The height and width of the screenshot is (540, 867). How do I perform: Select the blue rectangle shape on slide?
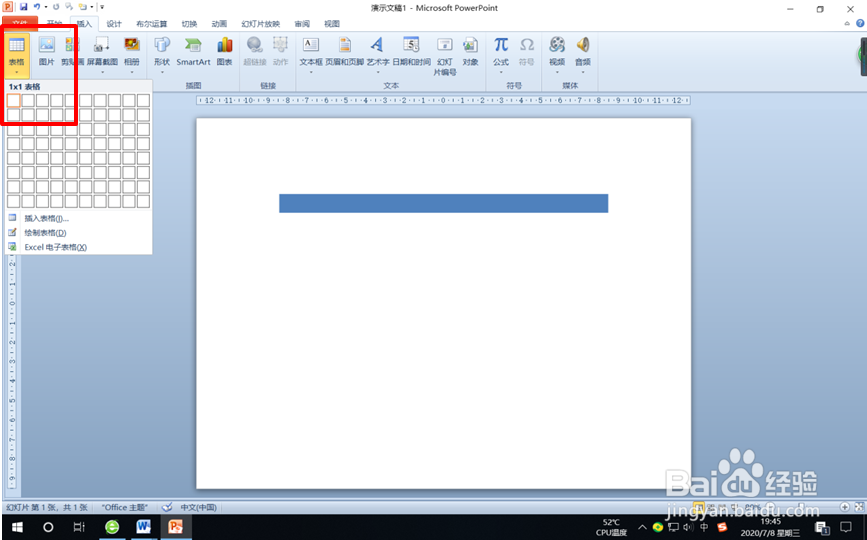pos(443,203)
